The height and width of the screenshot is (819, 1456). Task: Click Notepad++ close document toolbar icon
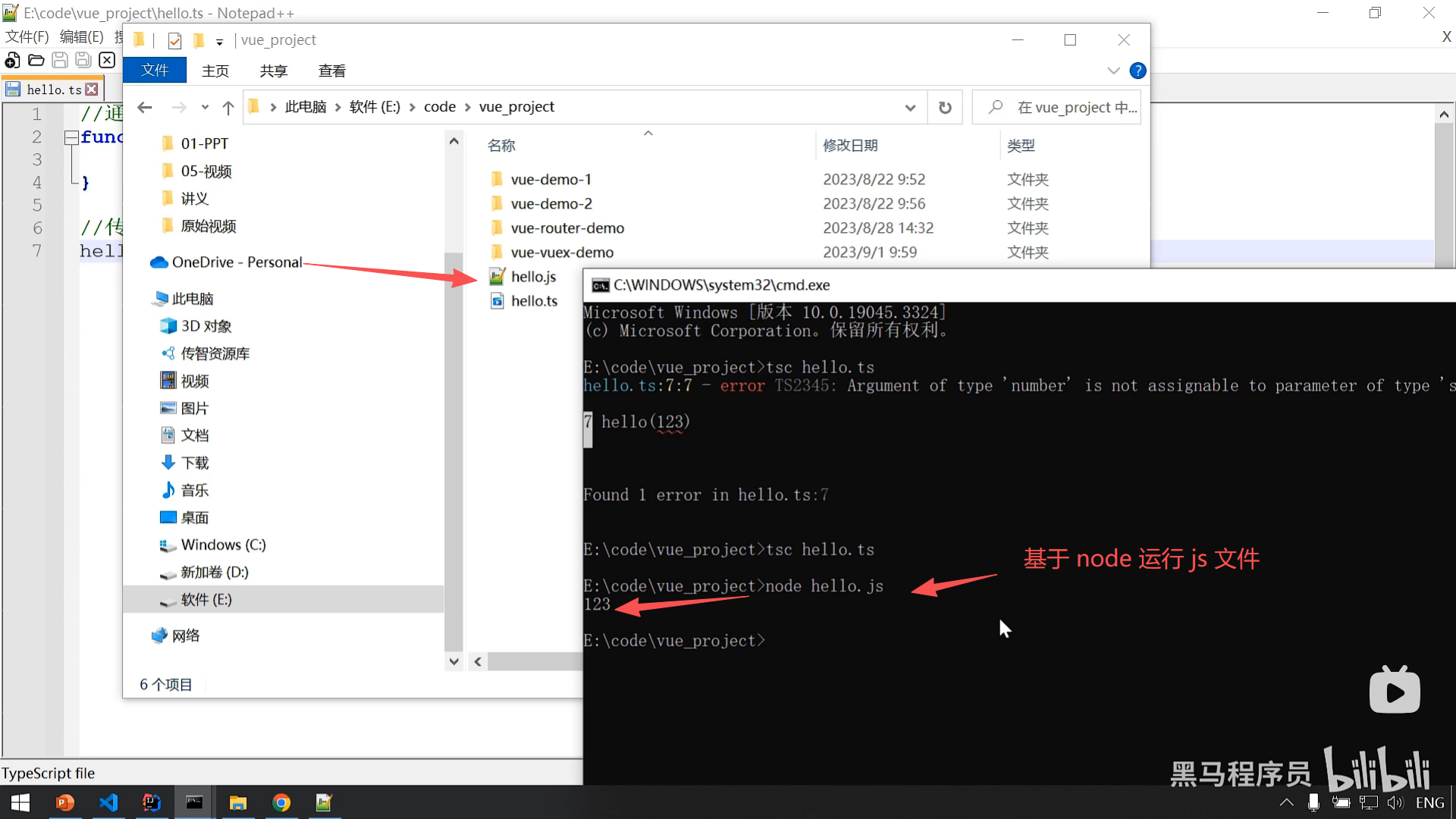pos(107,61)
